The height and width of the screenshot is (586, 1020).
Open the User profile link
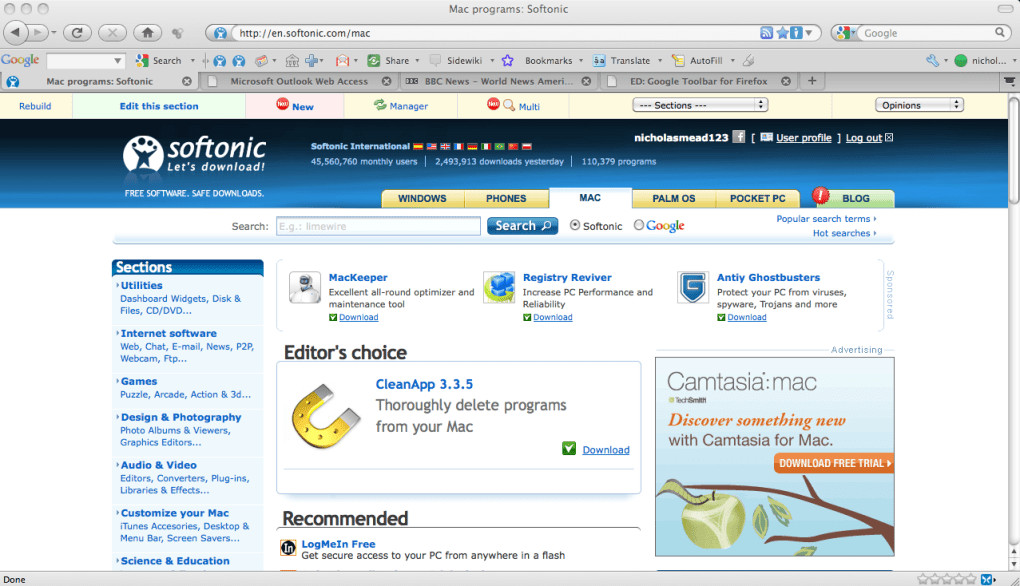(x=803, y=137)
